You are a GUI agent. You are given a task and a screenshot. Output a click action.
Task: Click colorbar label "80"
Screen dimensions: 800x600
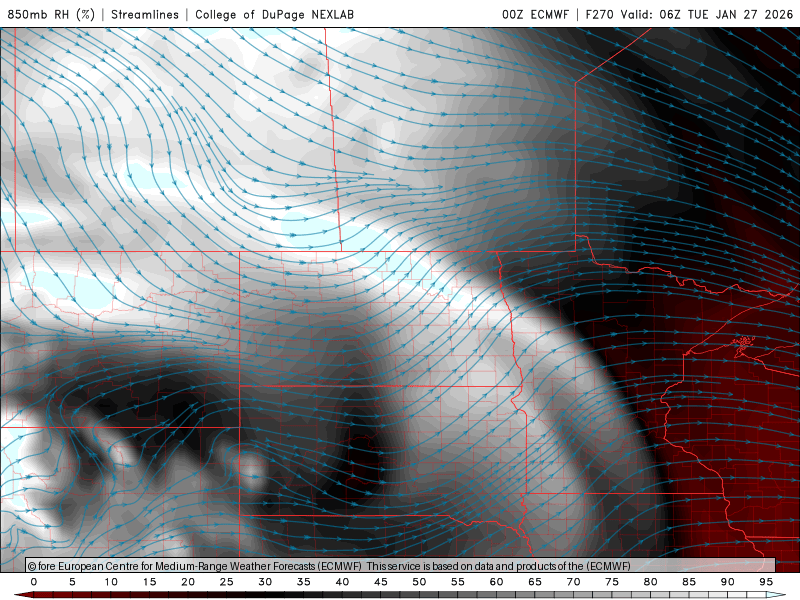(651, 582)
